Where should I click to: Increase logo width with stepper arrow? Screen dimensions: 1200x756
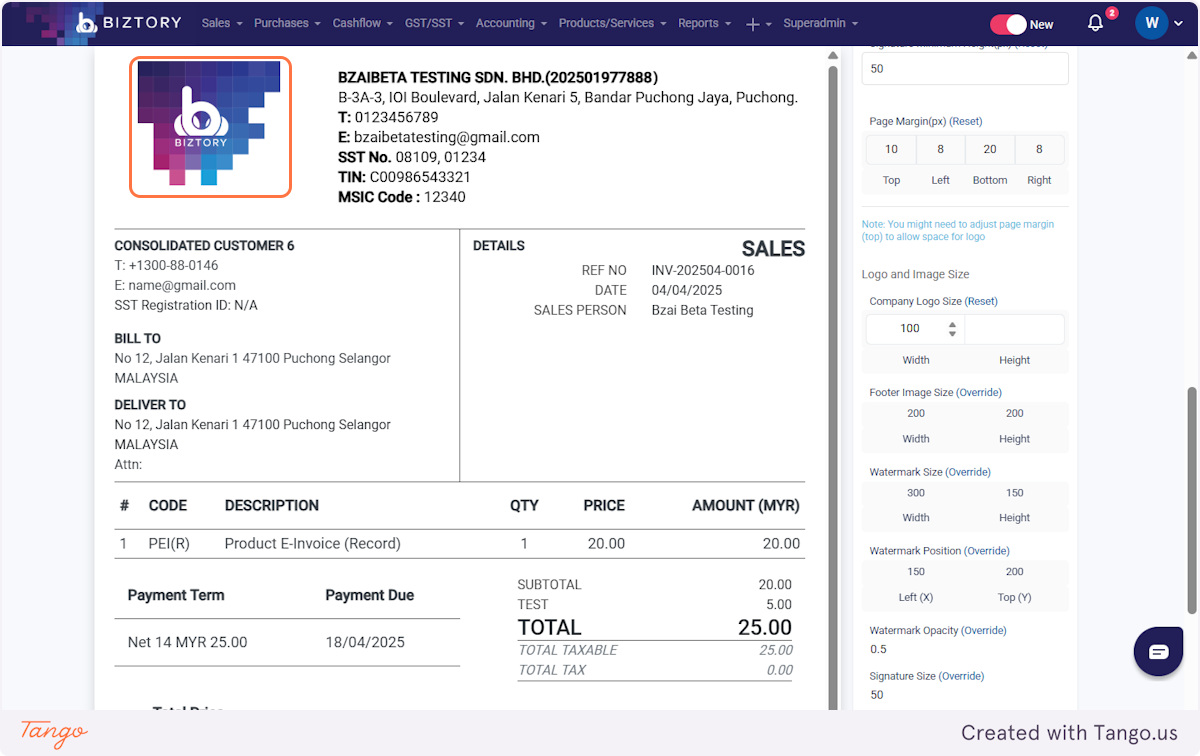[952, 324]
